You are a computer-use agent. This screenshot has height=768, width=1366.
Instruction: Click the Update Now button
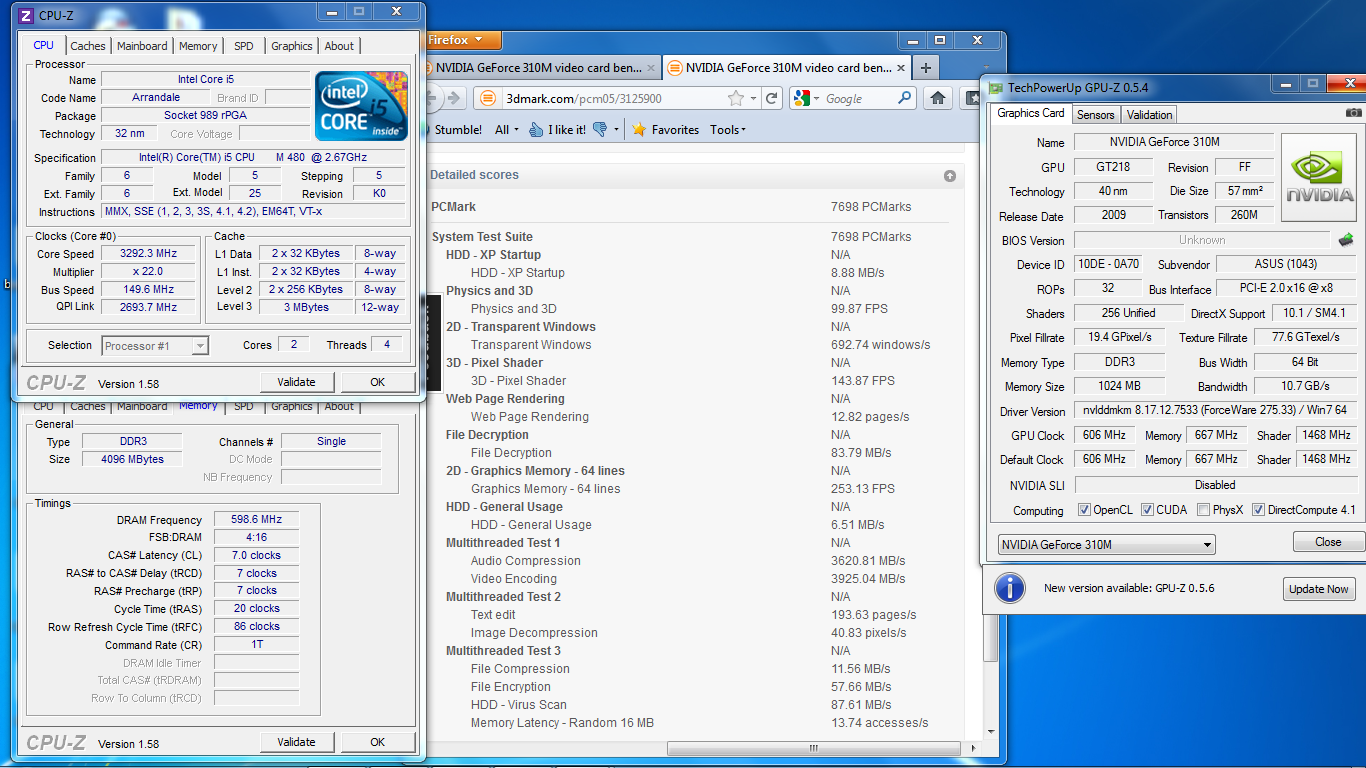[x=1318, y=589]
